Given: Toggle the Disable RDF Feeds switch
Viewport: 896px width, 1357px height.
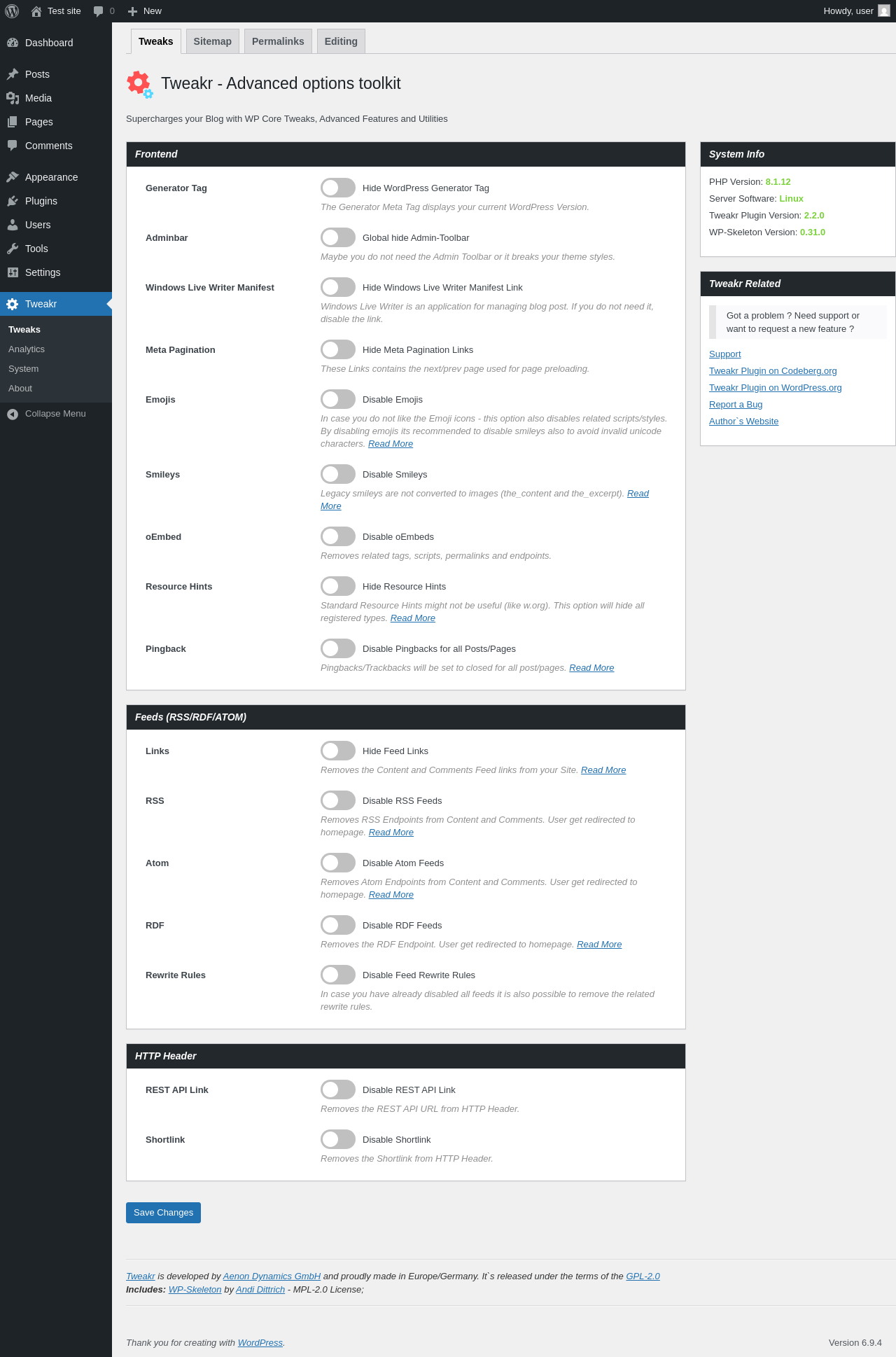Looking at the screenshot, I should coord(338,925).
